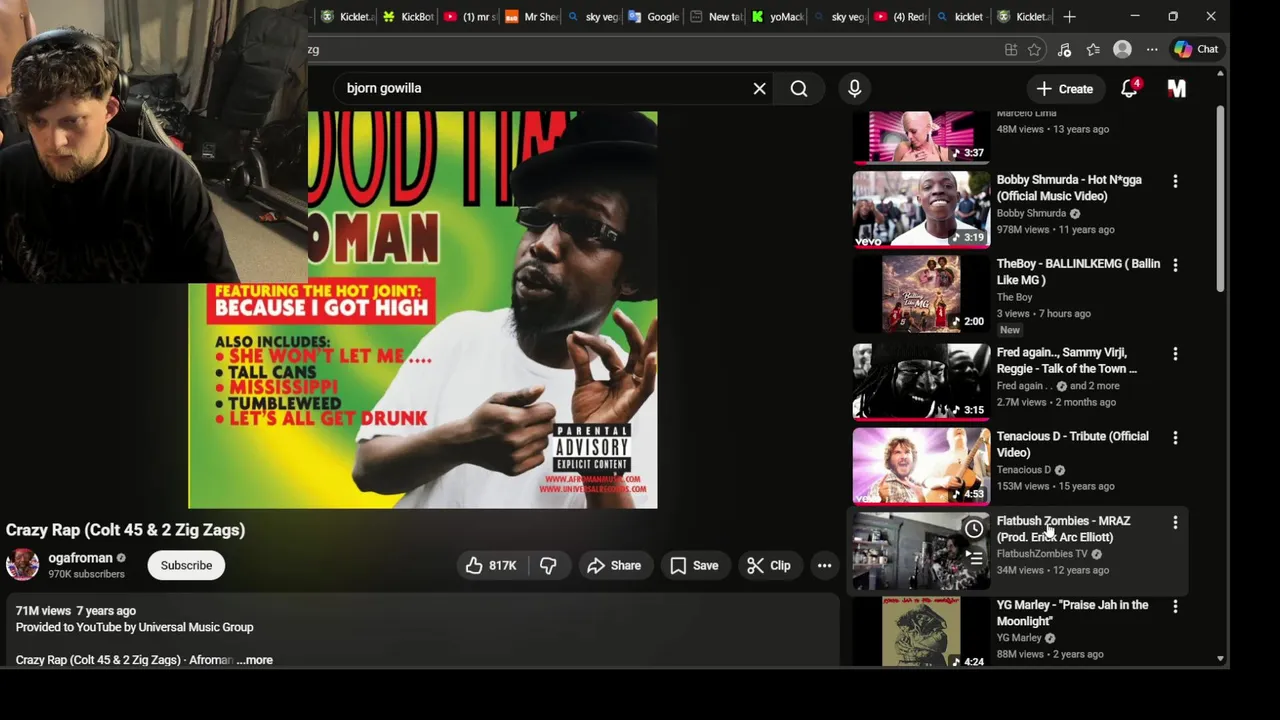Open a new browser tab
This screenshot has width=1280, height=720.
pos(1069,17)
